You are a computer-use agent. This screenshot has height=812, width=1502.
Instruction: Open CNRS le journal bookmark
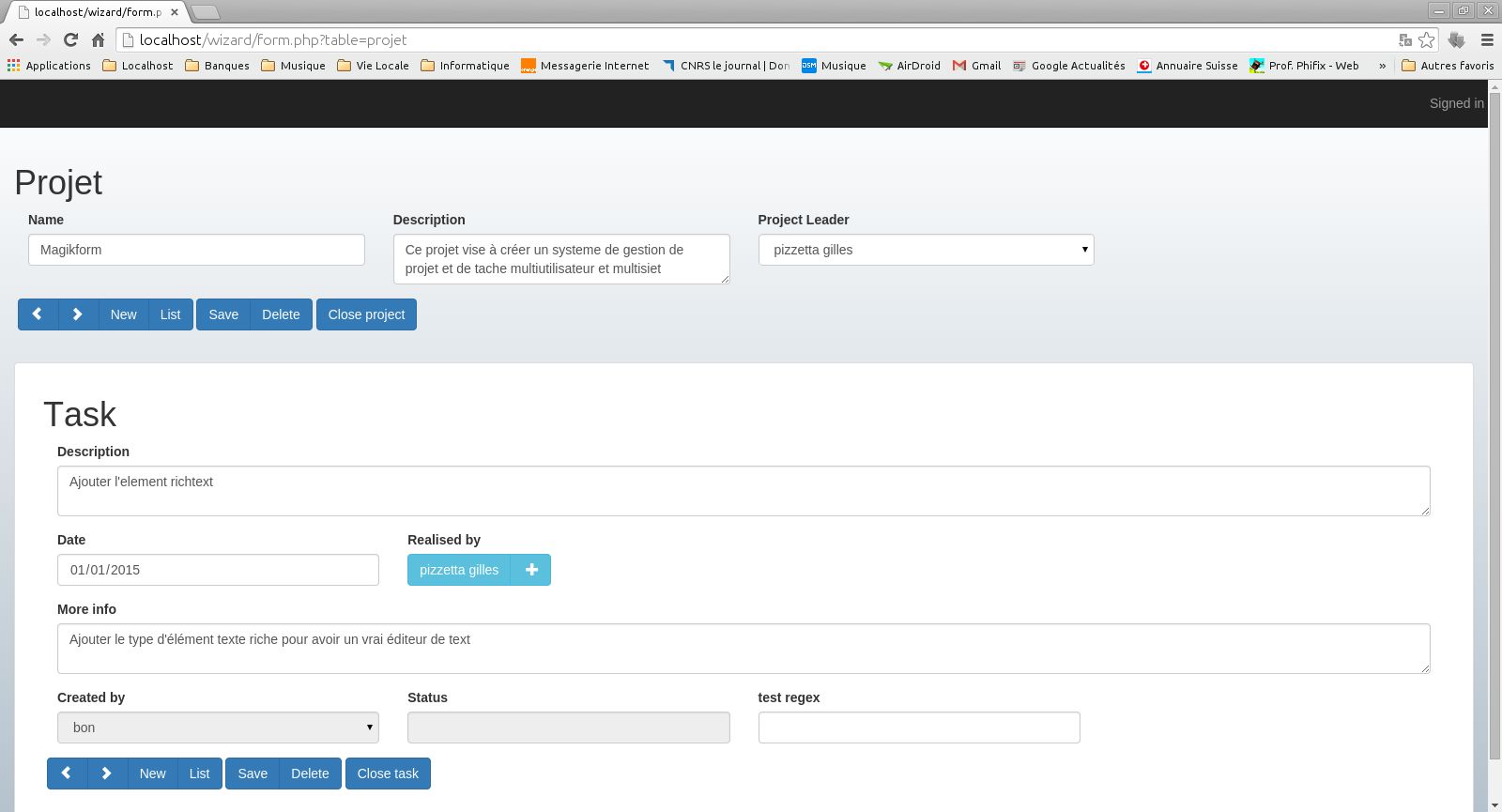click(727, 66)
